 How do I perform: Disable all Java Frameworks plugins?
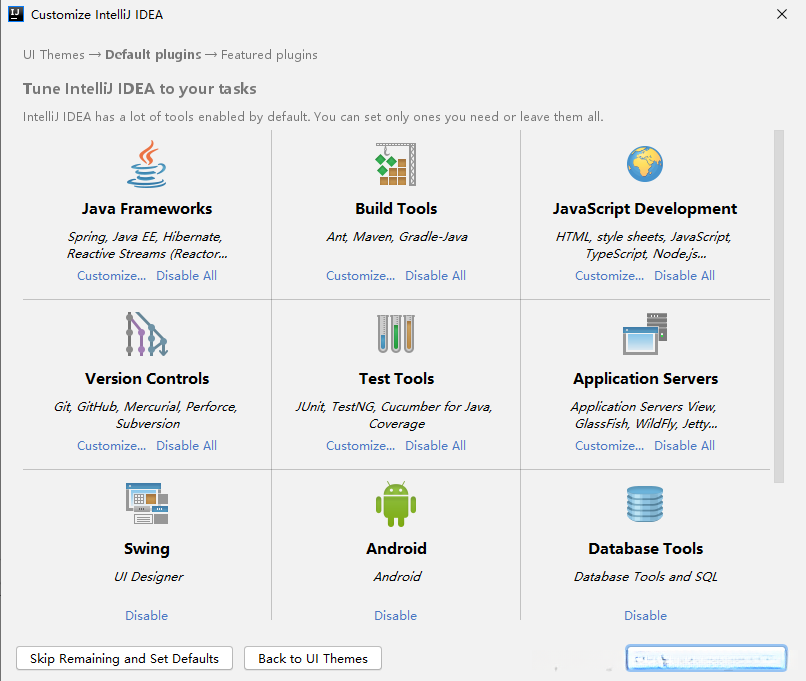click(x=187, y=276)
